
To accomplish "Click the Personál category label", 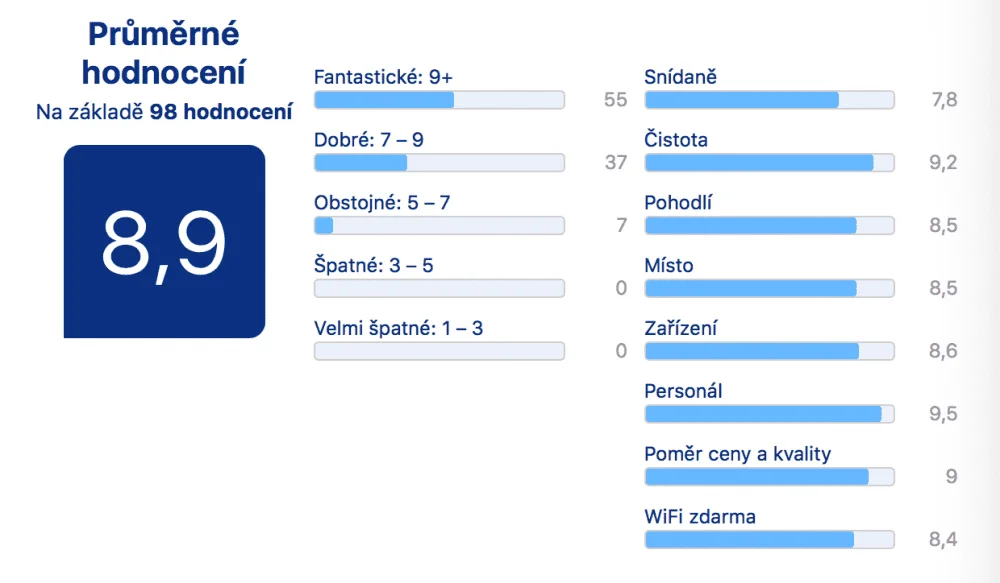I will click(683, 391).
